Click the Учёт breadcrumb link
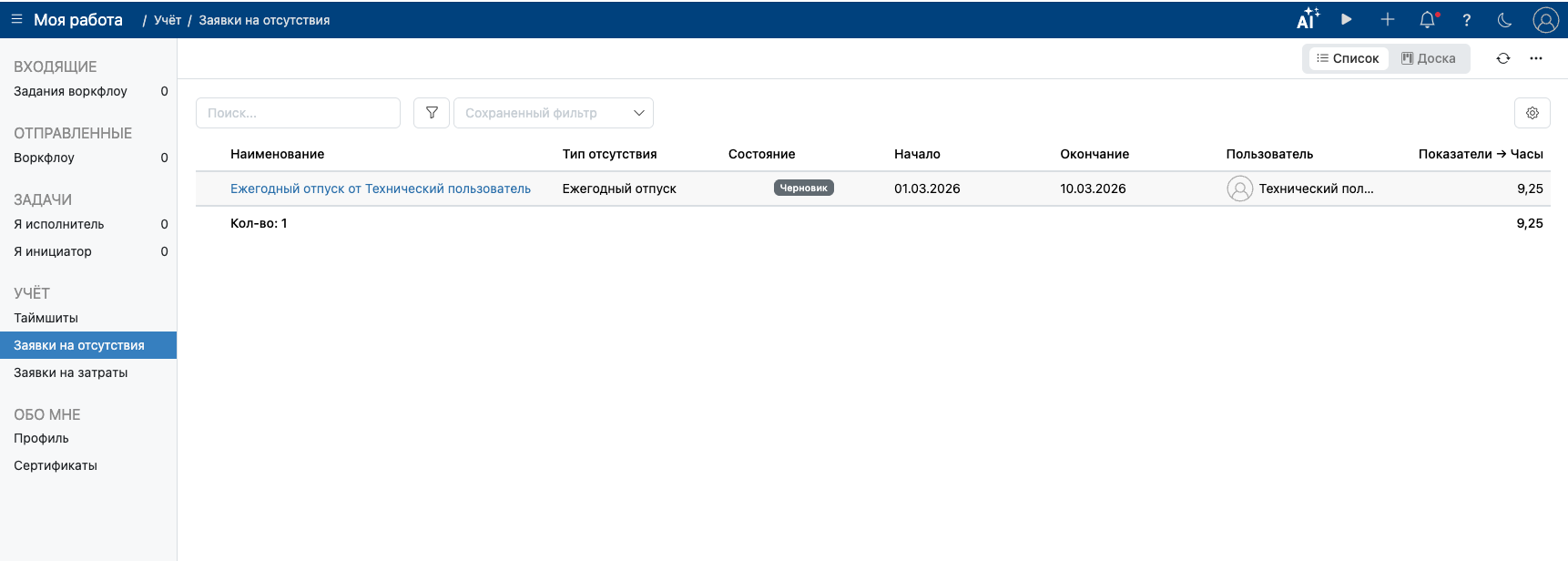 coord(168,20)
